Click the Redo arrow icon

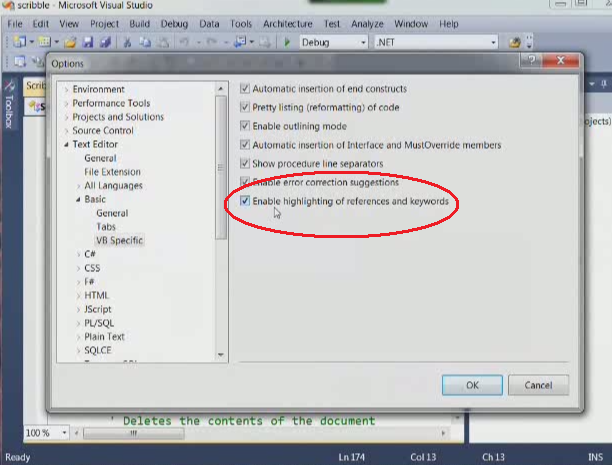click(212, 42)
